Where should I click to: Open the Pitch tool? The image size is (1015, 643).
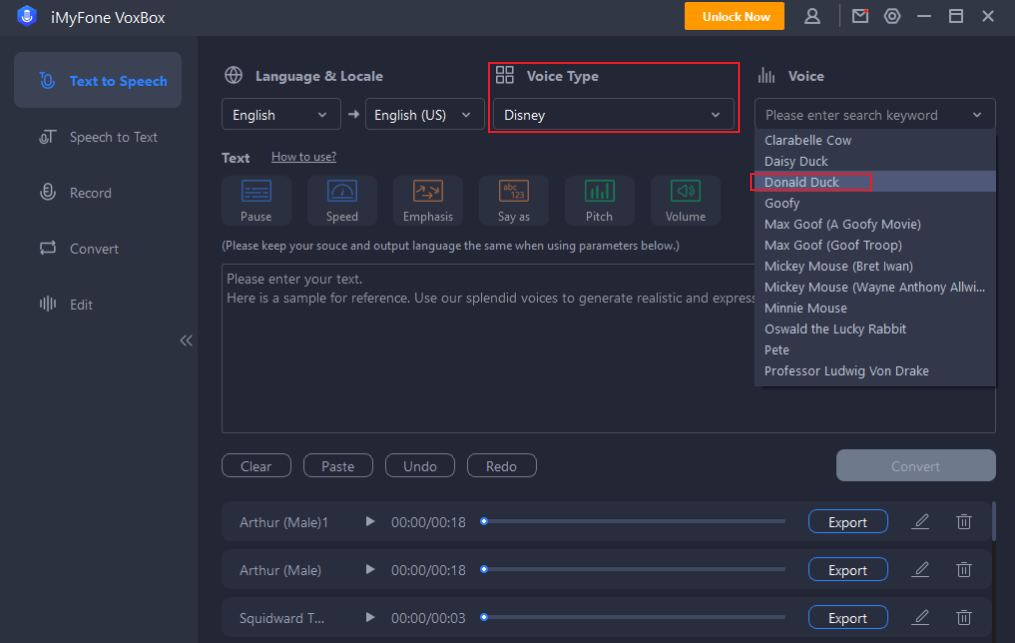click(x=599, y=201)
